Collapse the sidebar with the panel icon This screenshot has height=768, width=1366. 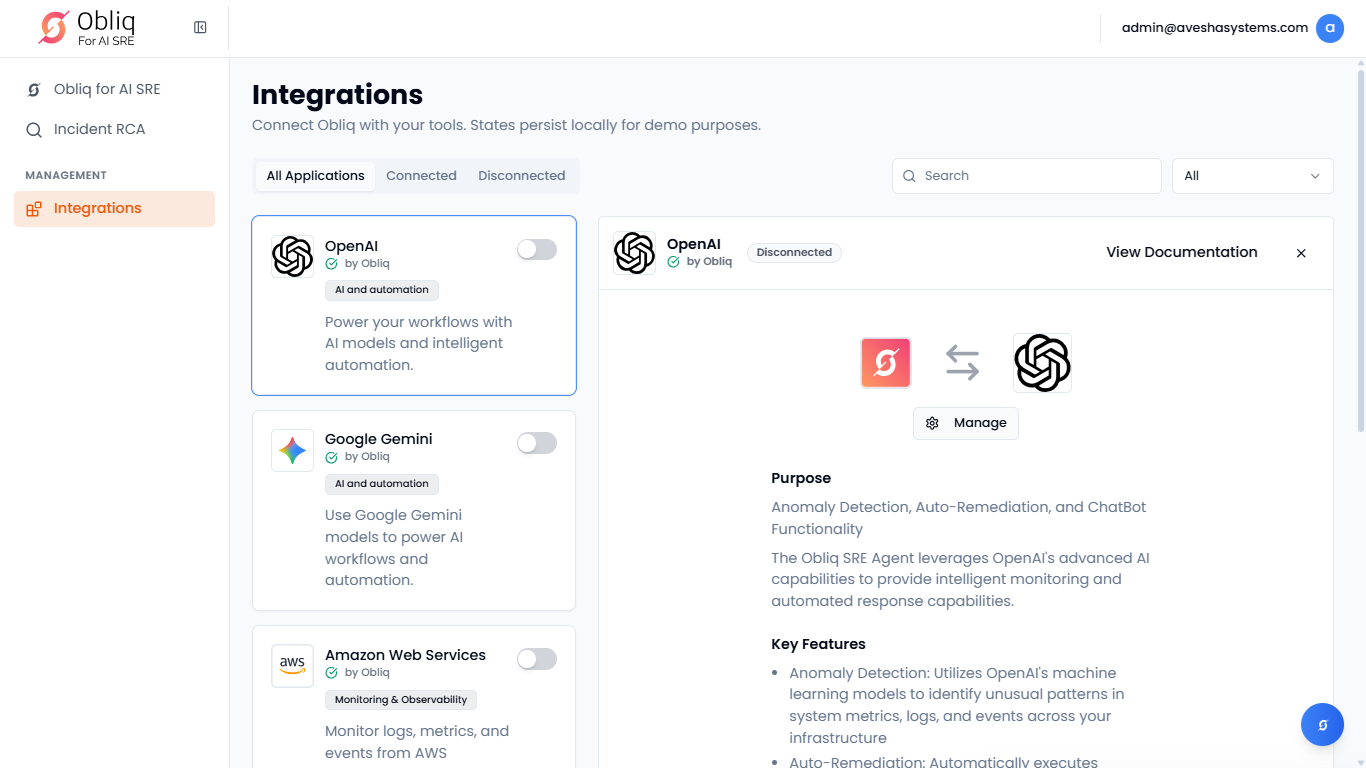point(200,28)
